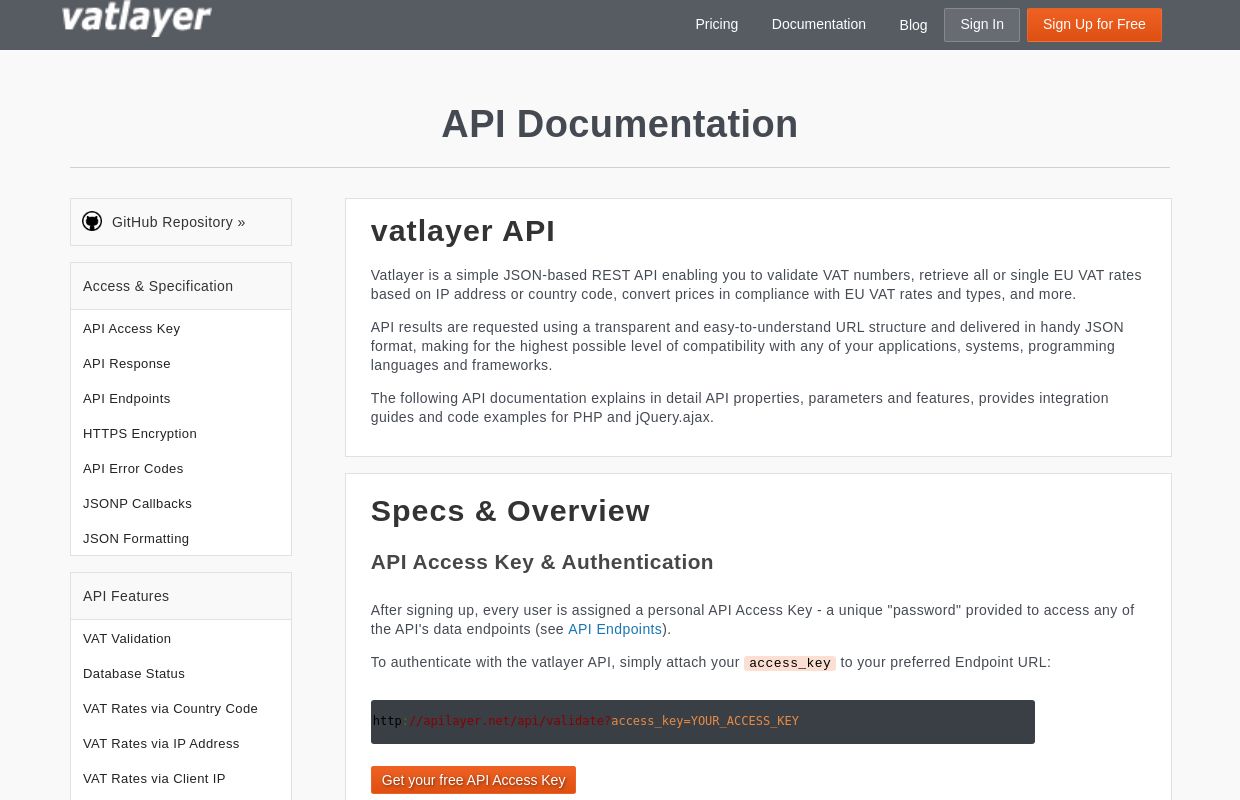Image resolution: width=1240 pixels, height=800 pixels.
Task: Click the Specs & Overview heading
Action: 510,511
